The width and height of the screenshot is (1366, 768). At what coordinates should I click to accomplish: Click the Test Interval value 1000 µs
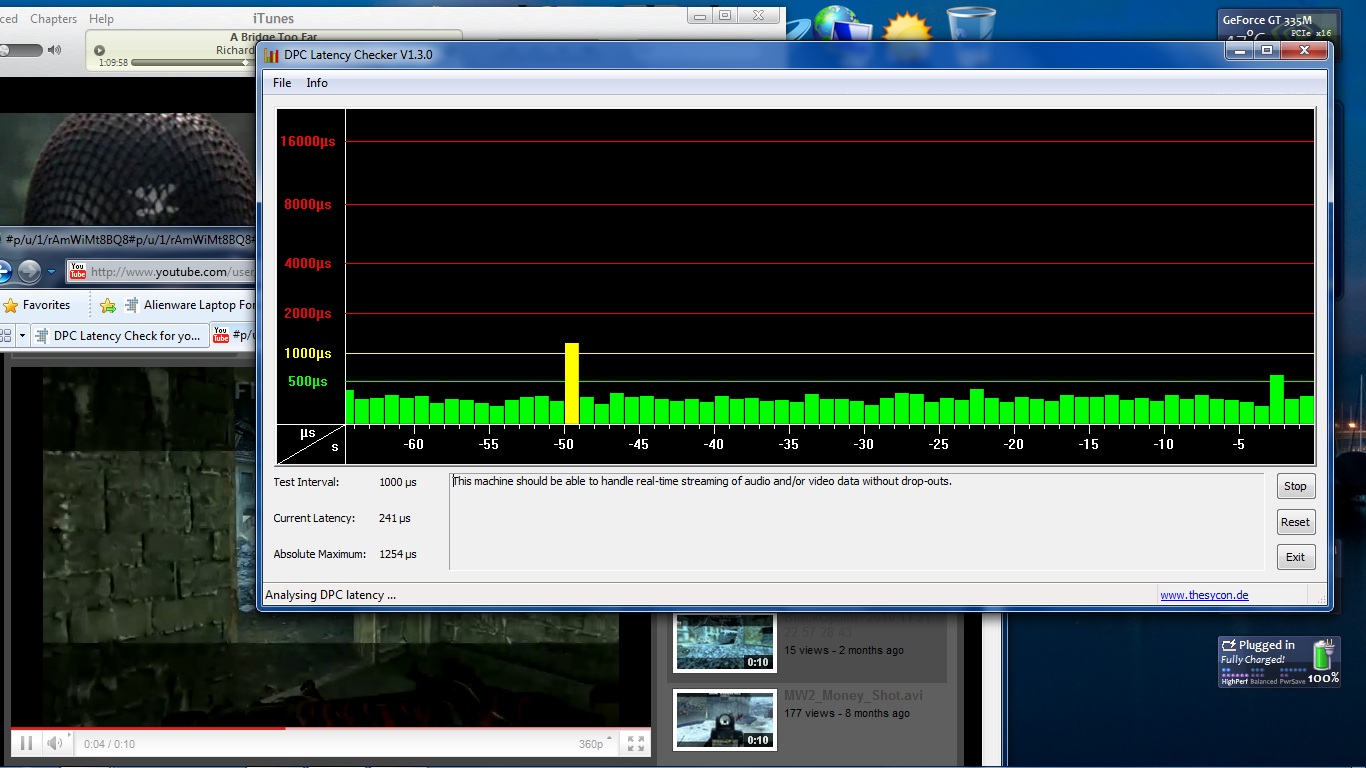pos(398,482)
